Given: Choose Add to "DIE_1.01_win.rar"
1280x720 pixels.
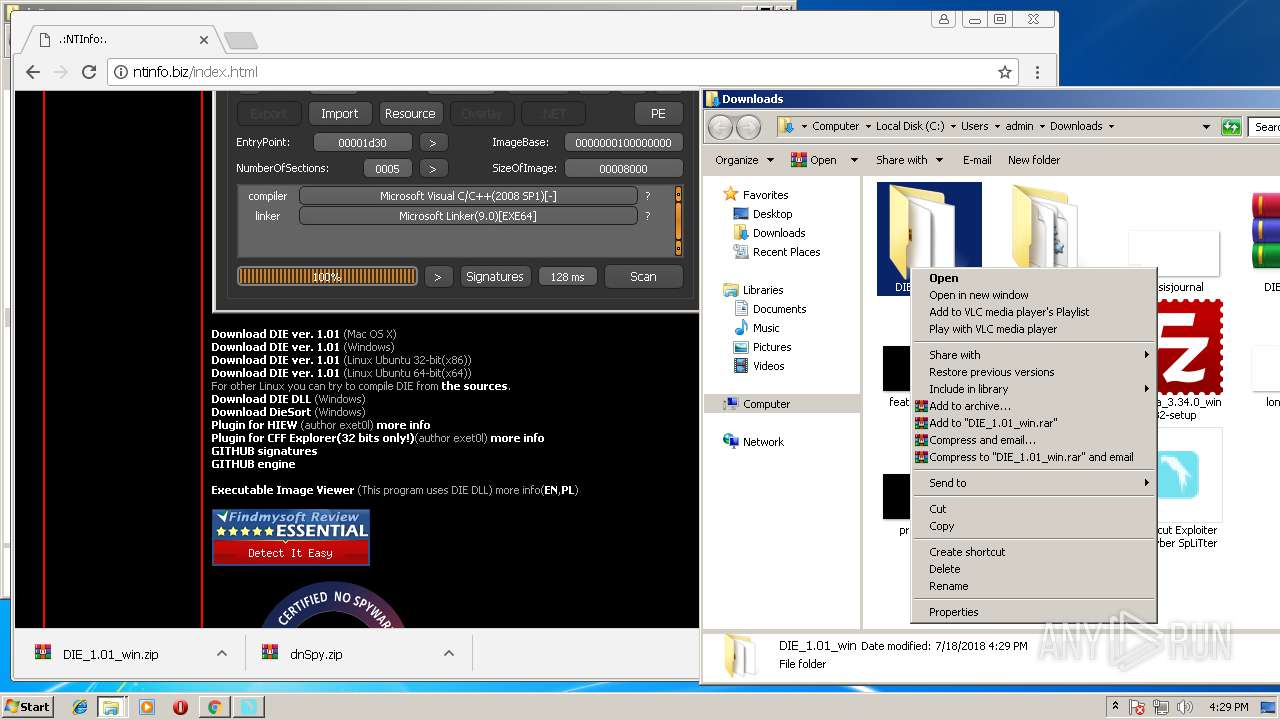Looking at the screenshot, I should [1034, 423].
